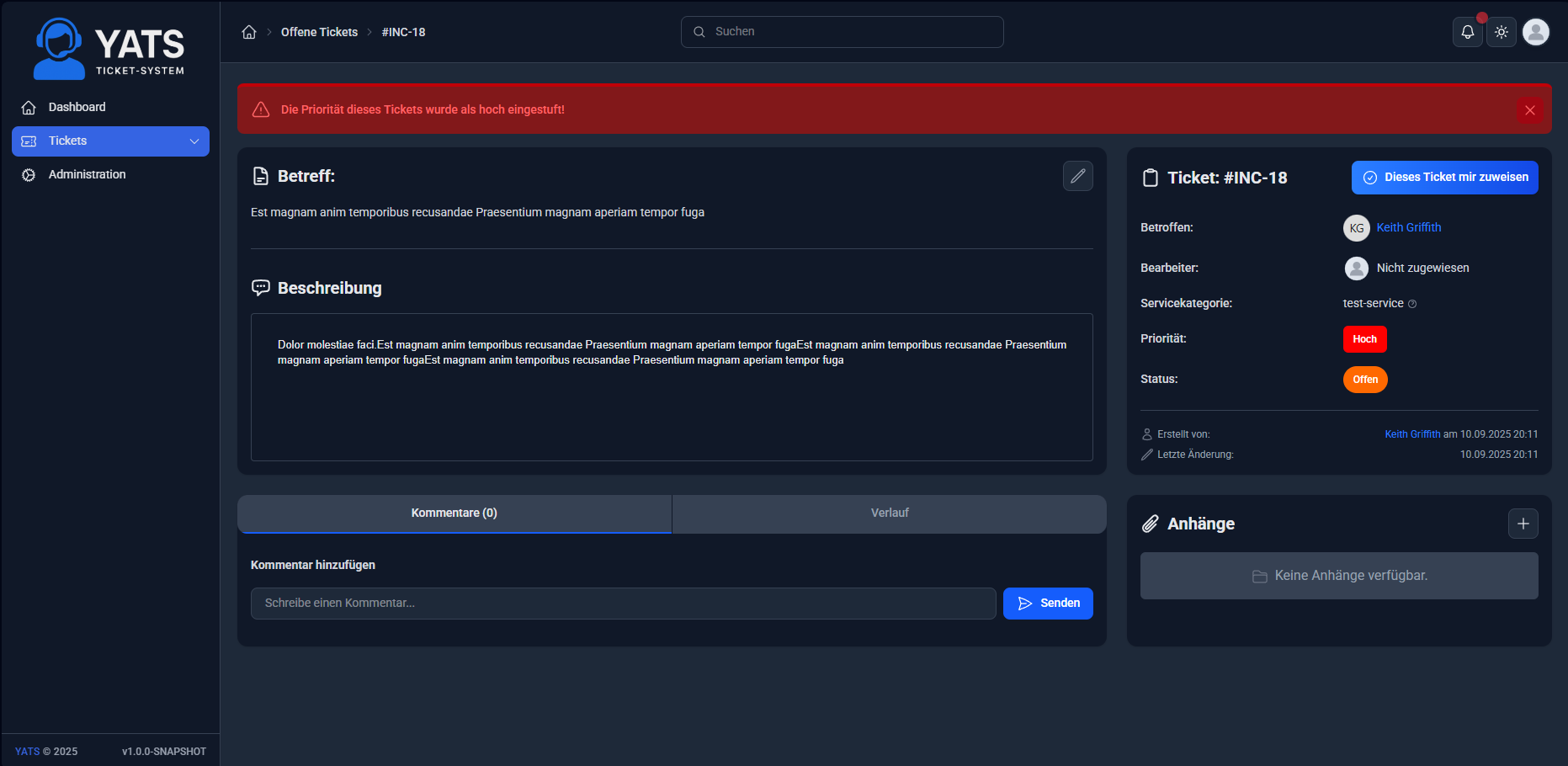Open the Administration section
Image resolution: width=1568 pixels, height=766 pixels.
click(x=87, y=174)
